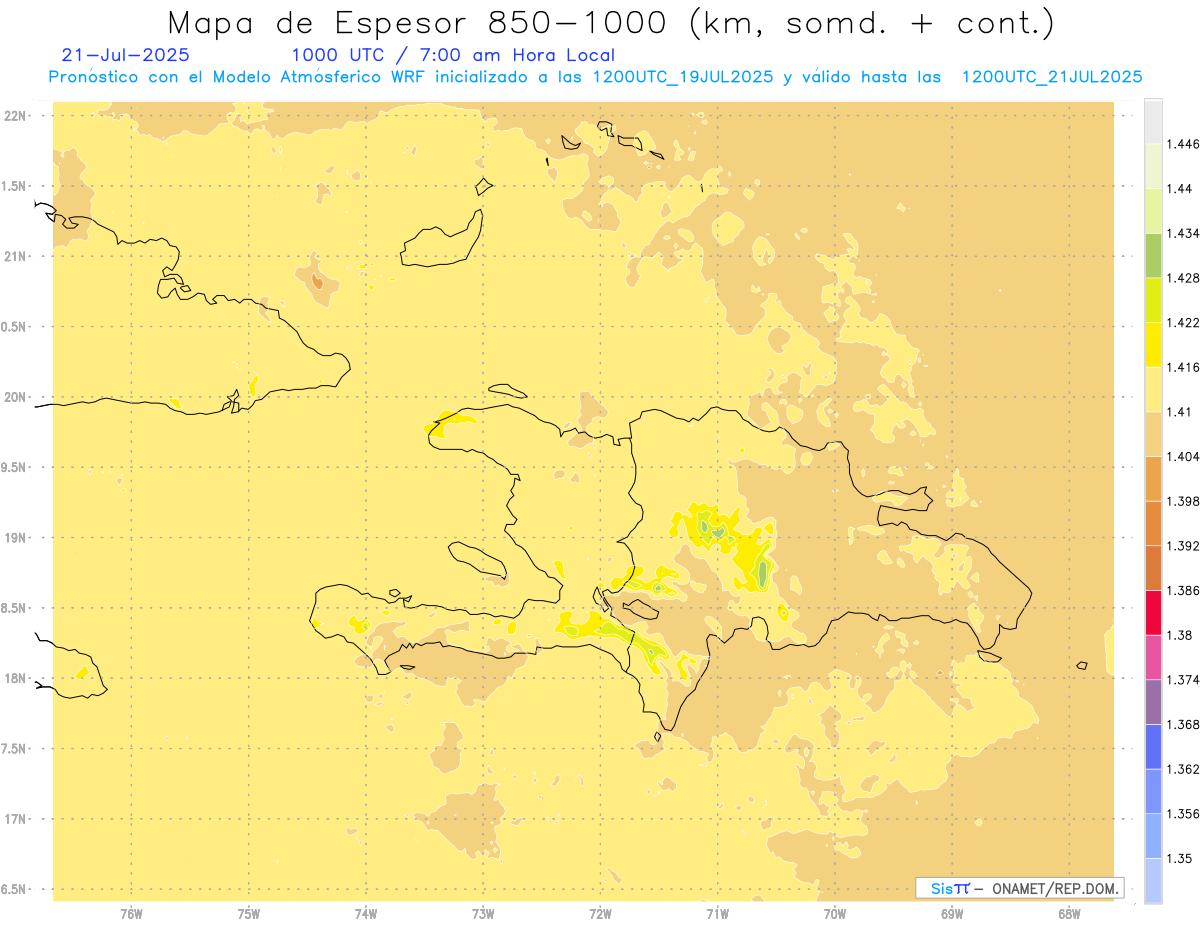Click the green 1.428–1.434 legend color band
The image size is (1200, 927).
point(1153,256)
